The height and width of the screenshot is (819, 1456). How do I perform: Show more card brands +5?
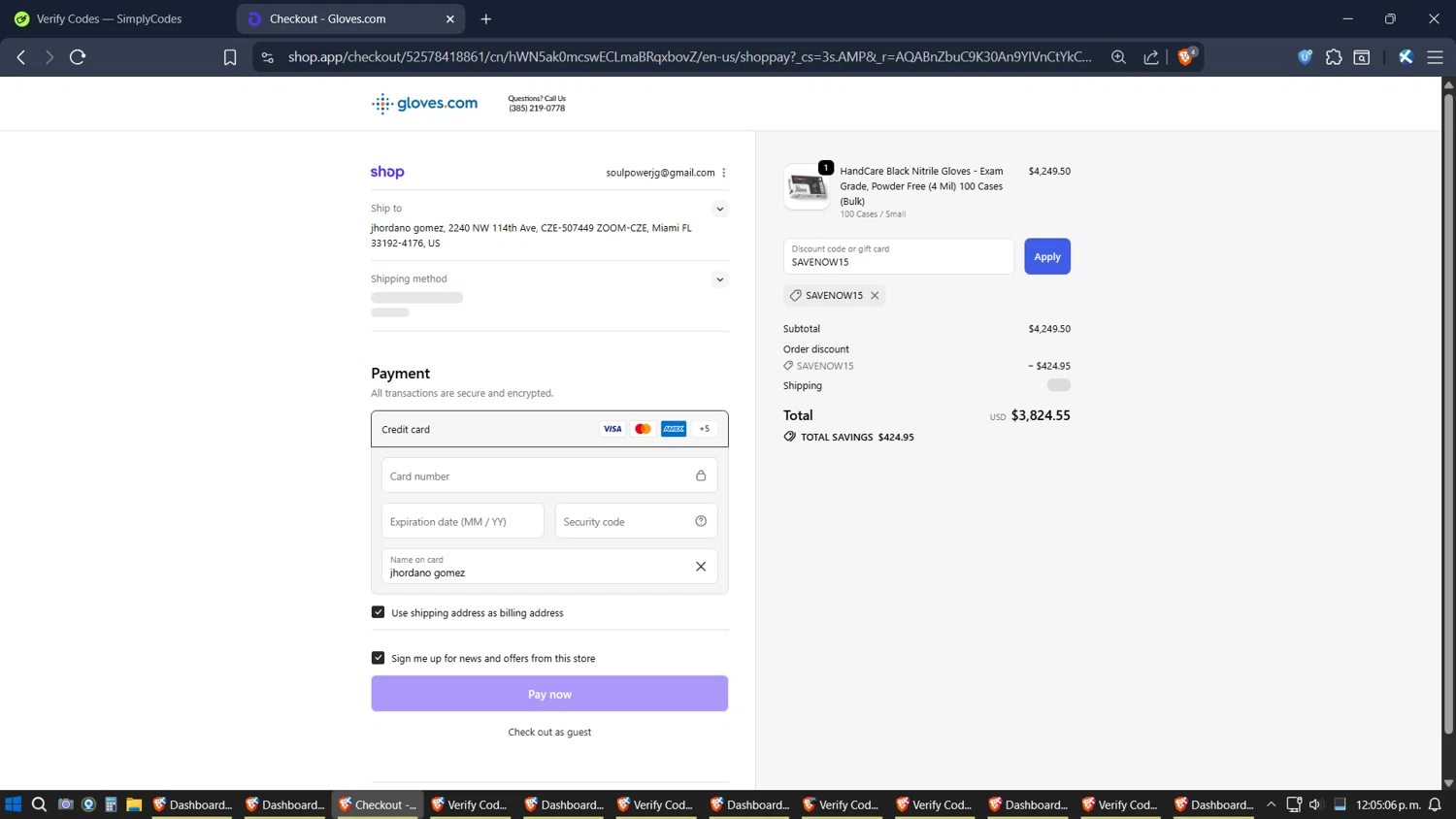pyautogui.click(x=705, y=429)
